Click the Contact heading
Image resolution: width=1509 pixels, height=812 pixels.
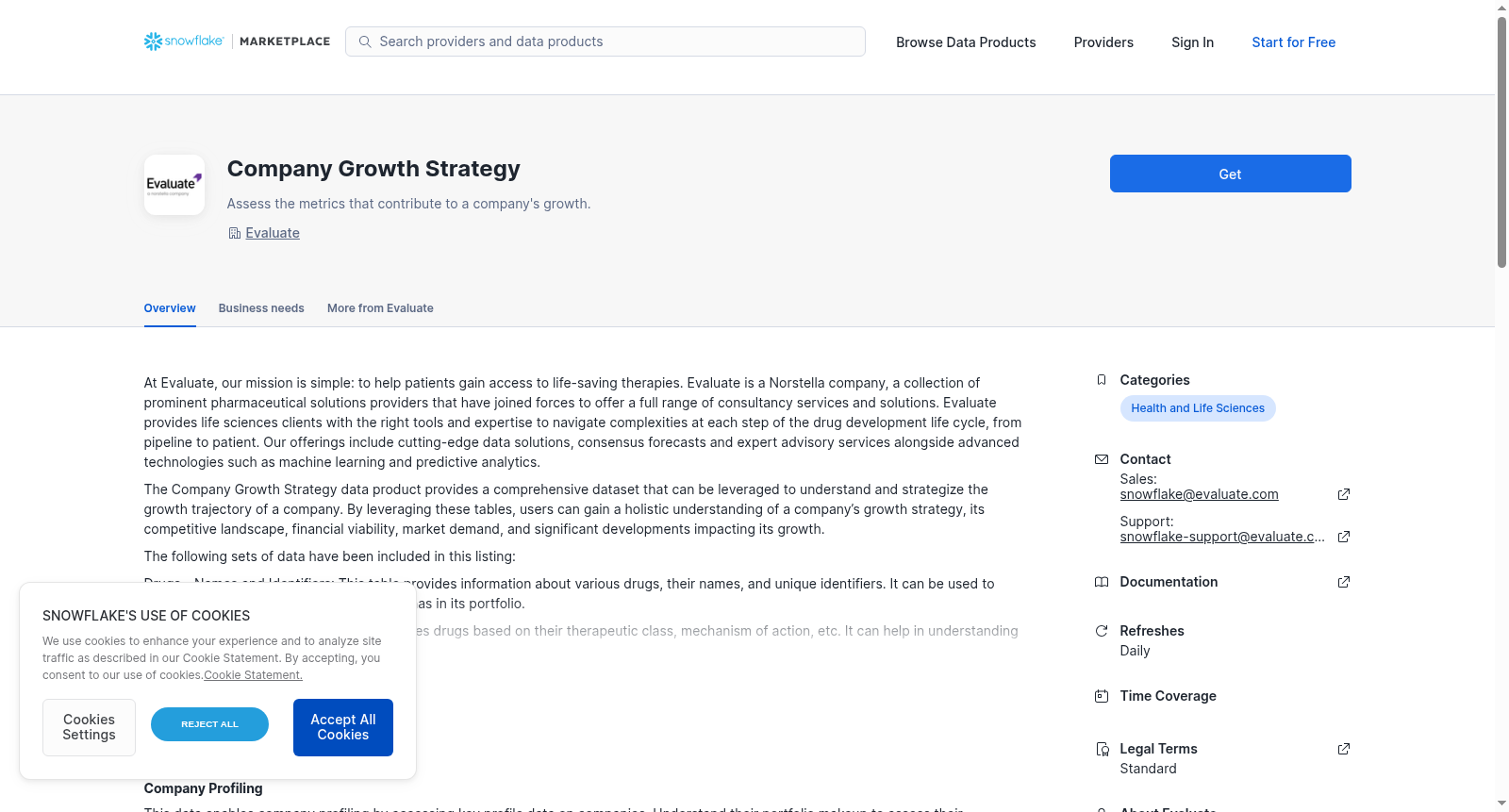[x=1145, y=459]
